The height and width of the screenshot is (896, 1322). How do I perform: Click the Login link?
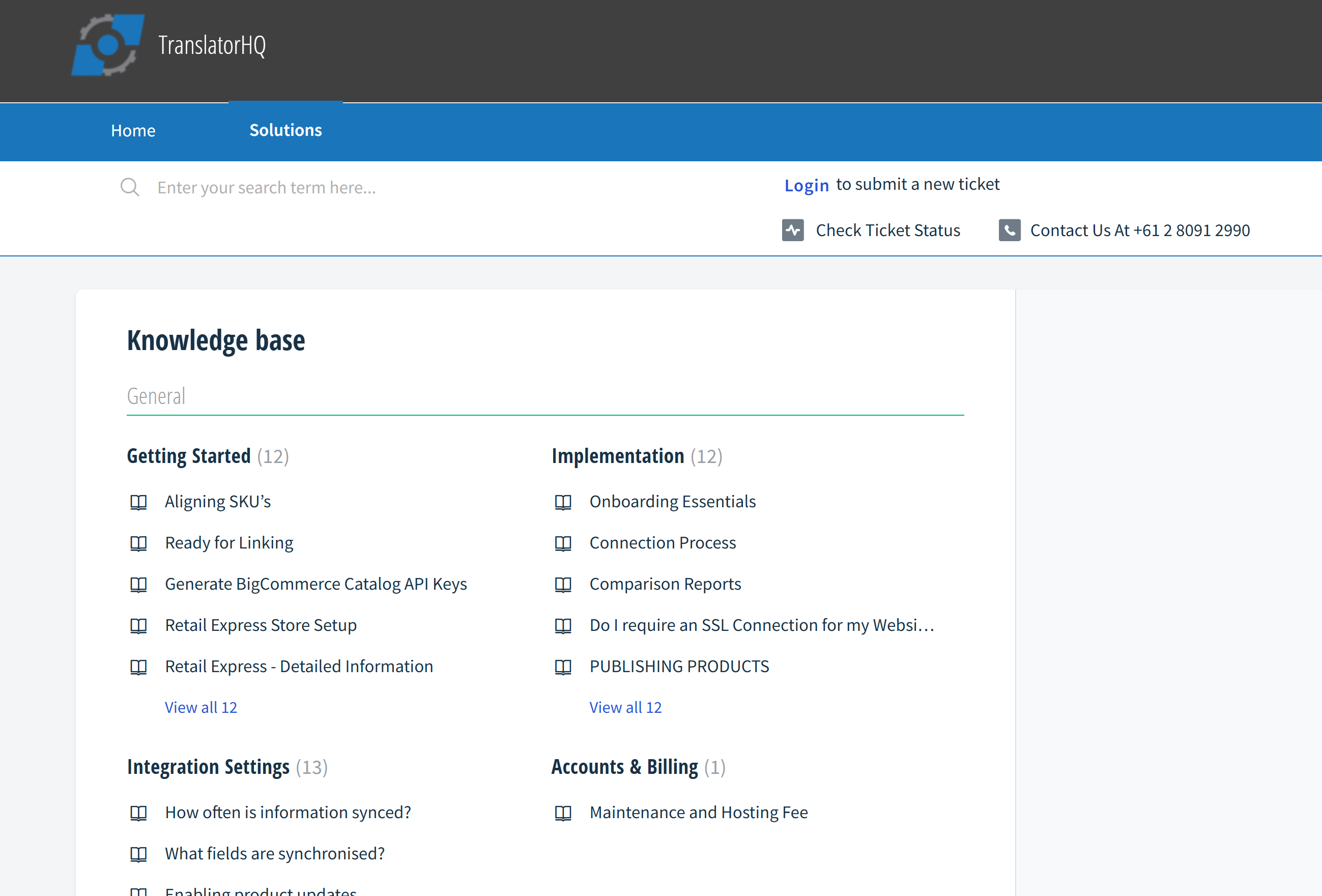[x=806, y=185]
